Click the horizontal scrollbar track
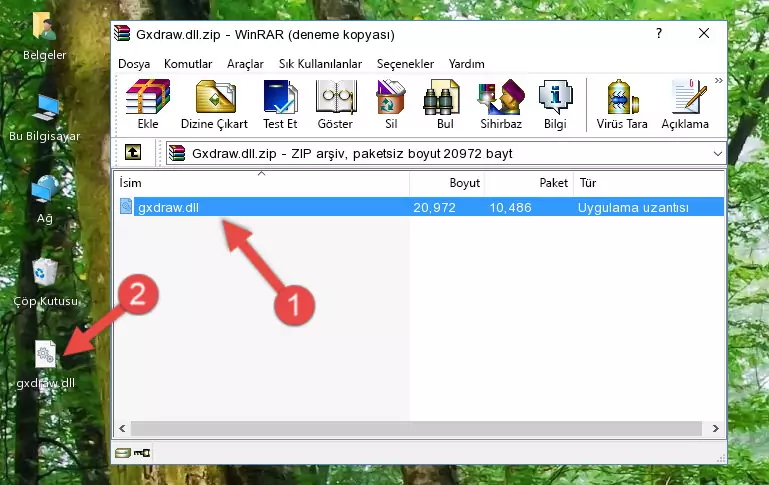The width and height of the screenshot is (769, 485). (416, 428)
